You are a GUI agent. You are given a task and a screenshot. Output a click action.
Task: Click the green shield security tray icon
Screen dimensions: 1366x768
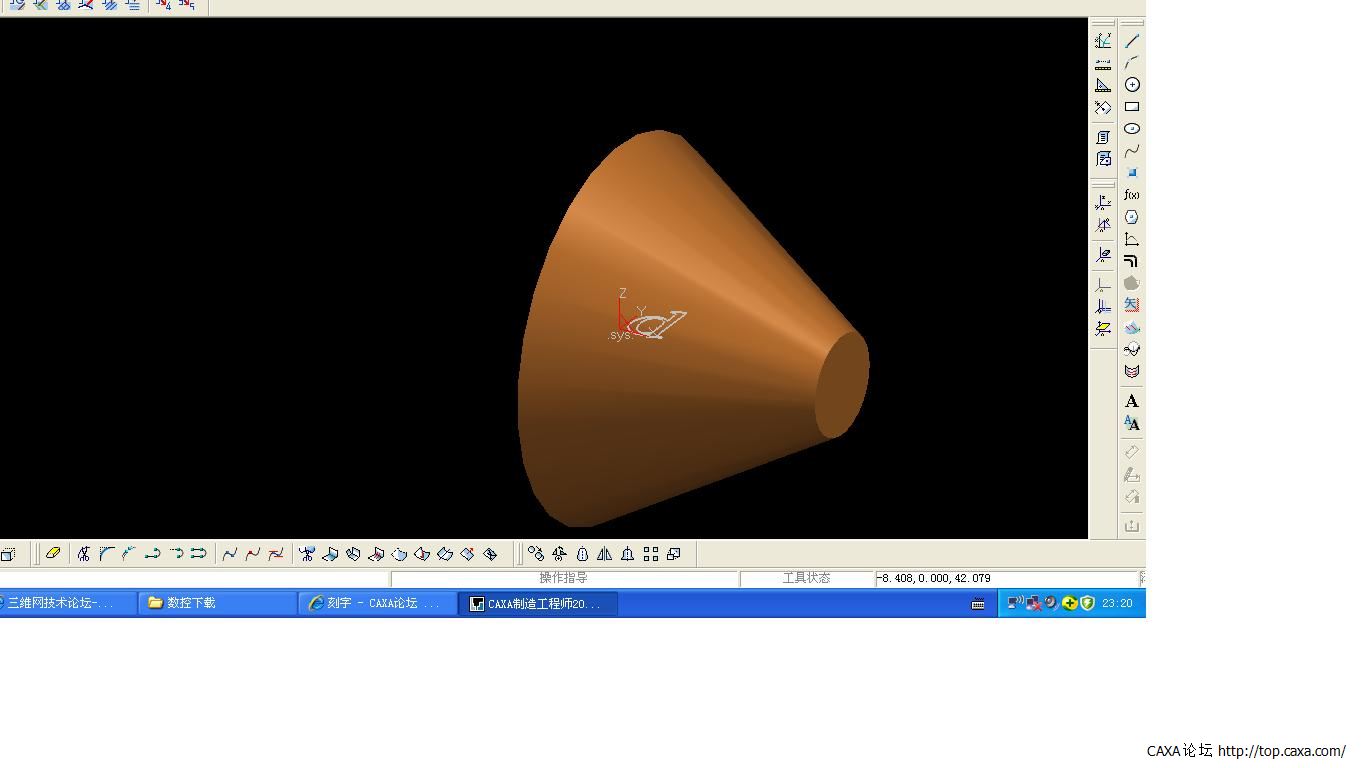tap(1088, 603)
